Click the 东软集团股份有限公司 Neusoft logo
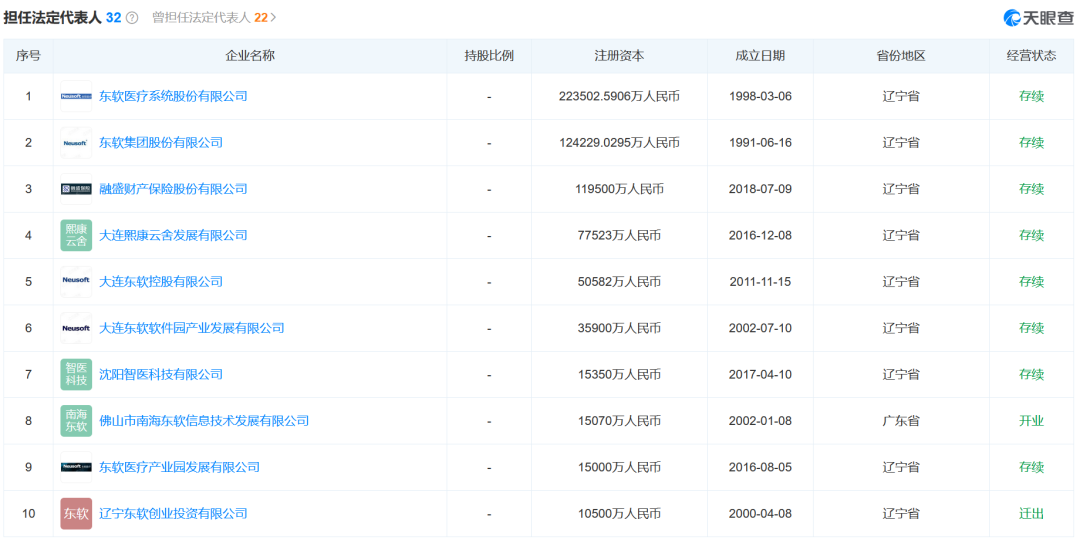The width and height of the screenshot is (1080, 543). [76, 143]
